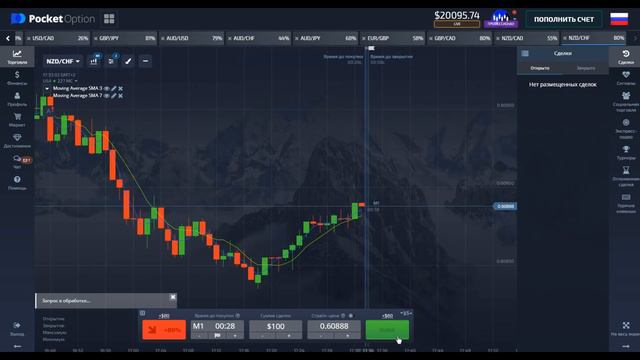The image size is (640, 360).
Task: Open the Tournaments trophy icon
Action: pos(625,153)
